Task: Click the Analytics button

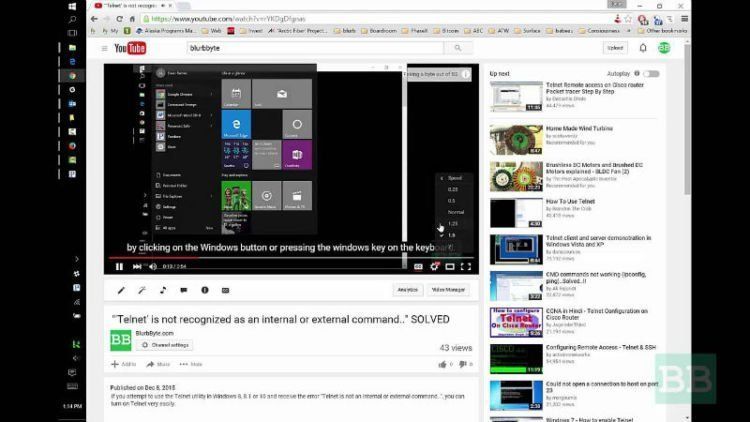Action: tap(408, 289)
